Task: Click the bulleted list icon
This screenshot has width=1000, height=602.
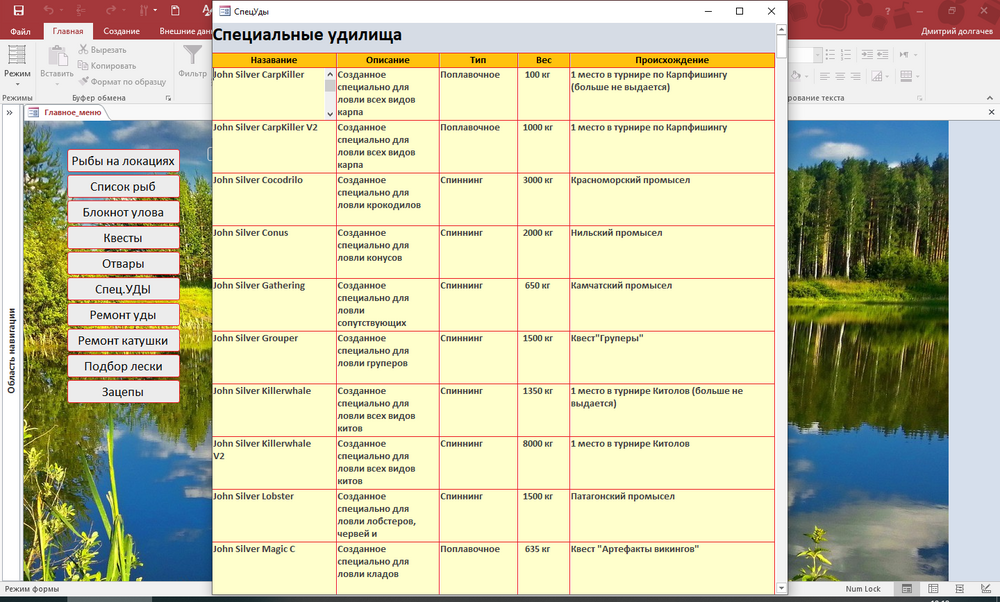Action: tap(830, 54)
